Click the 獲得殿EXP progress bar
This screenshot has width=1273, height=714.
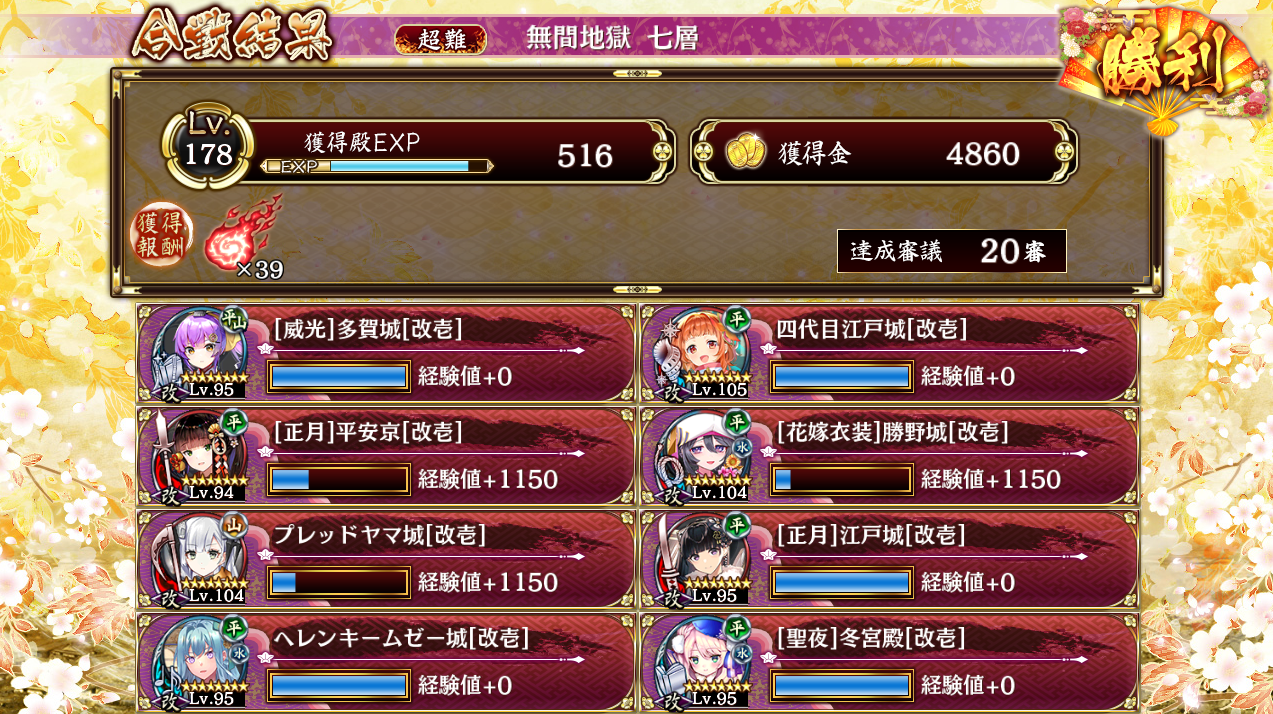pos(377,166)
